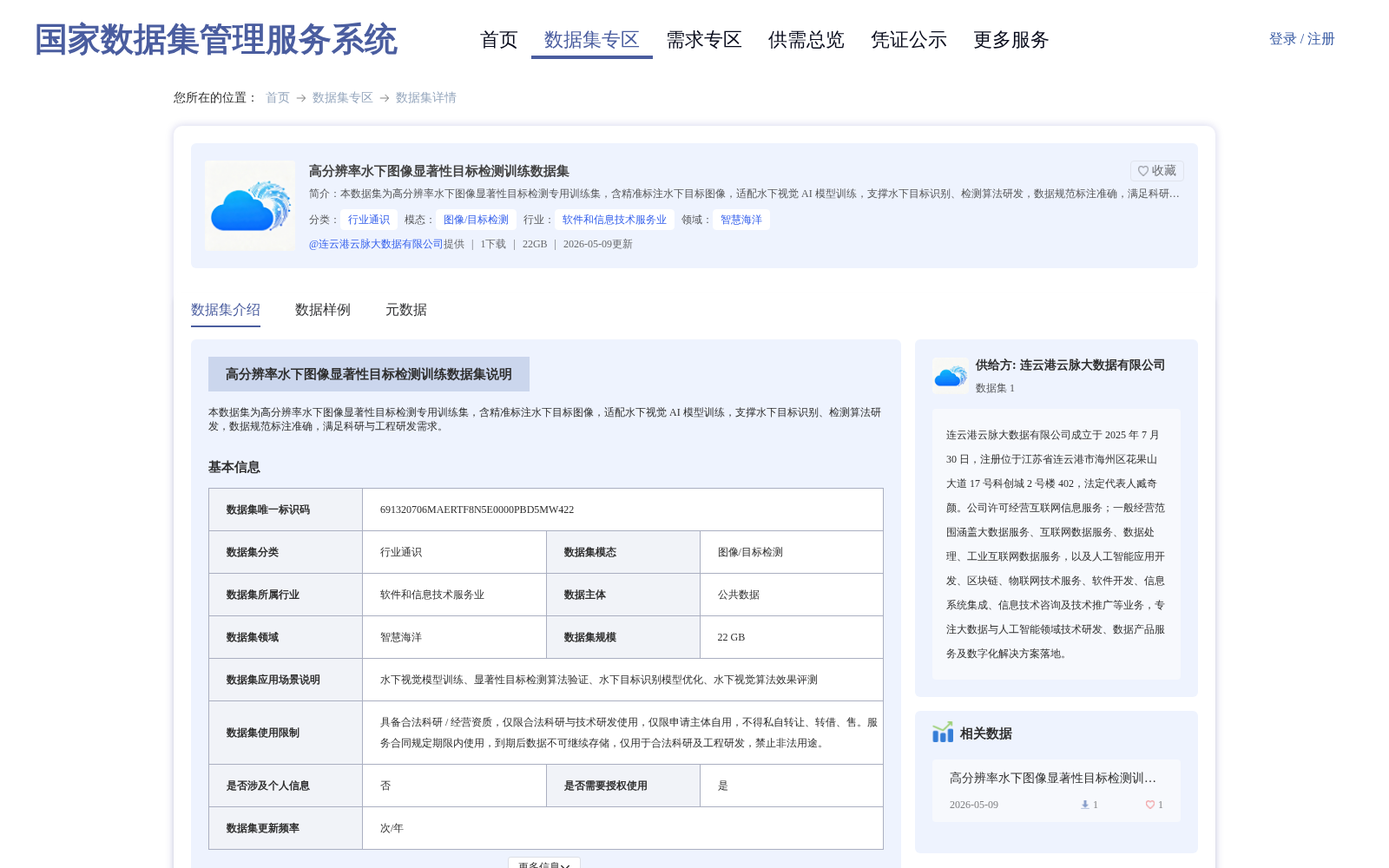Click the 国家数据集管理服务系统 site title

tap(216, 40)
